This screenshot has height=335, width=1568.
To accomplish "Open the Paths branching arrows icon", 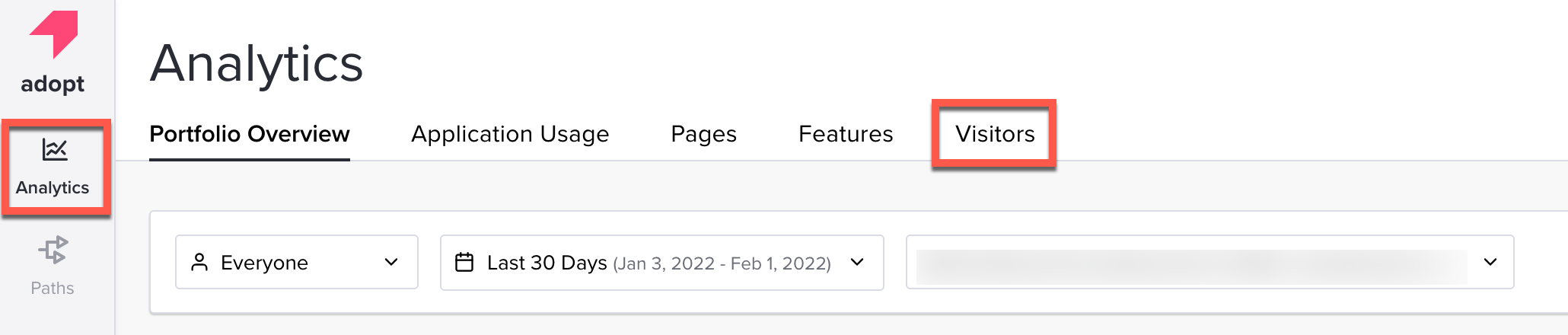I will coord(53,250).
